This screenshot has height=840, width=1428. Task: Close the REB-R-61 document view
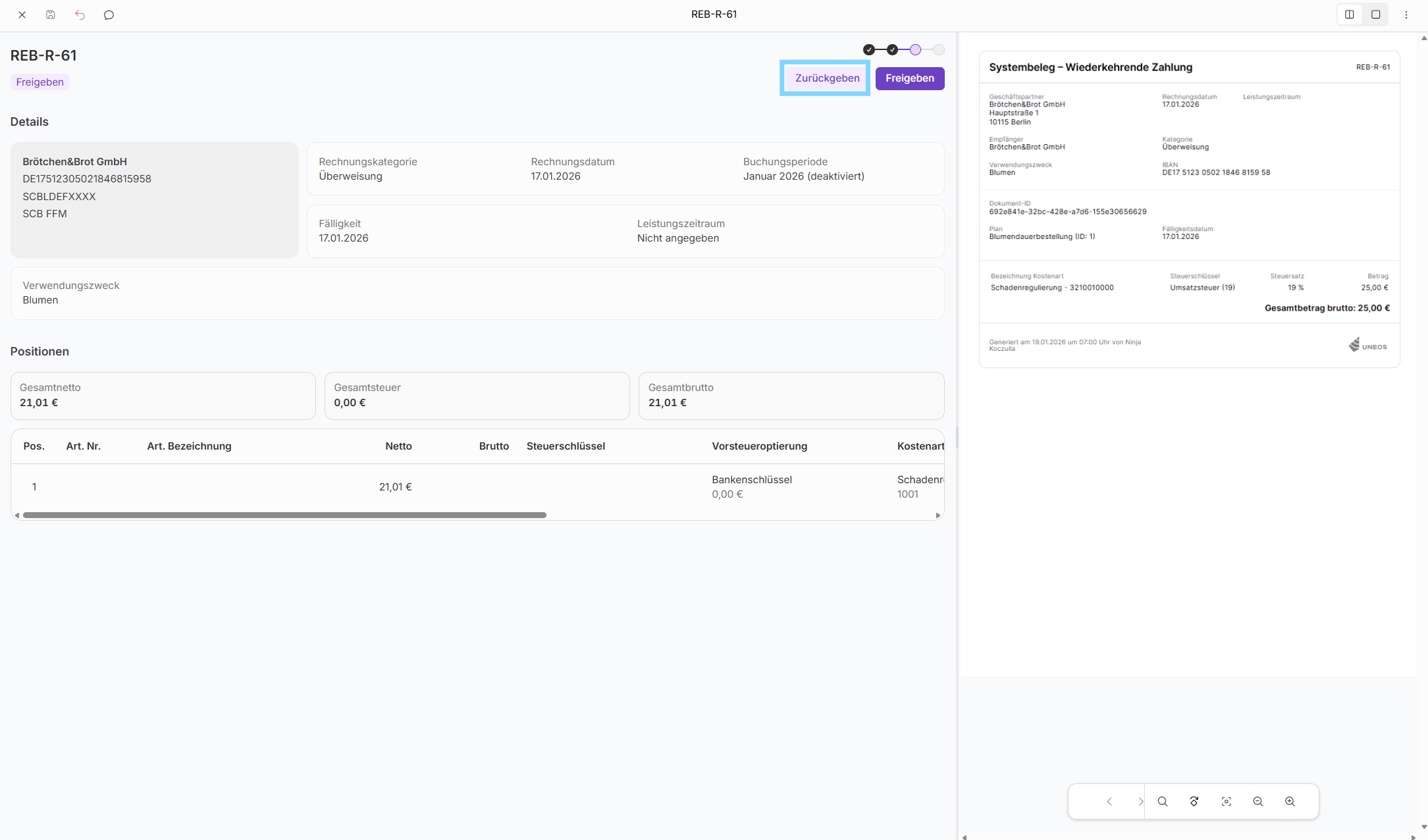22,14
